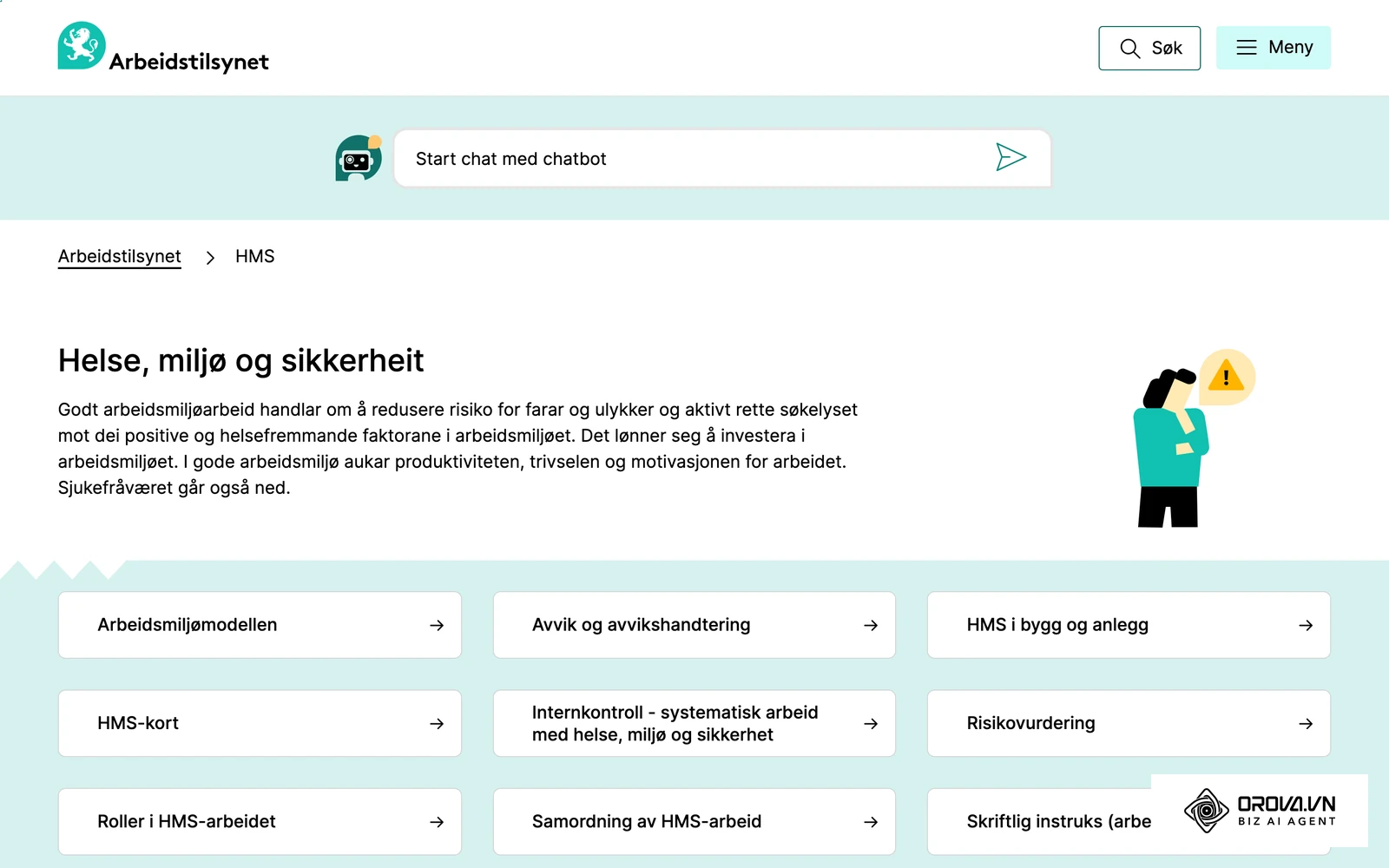Go to Arbeidstilsynet breadcrumb link
The height and width of the screenshot is (868, 1389).
tap(120, 256)
